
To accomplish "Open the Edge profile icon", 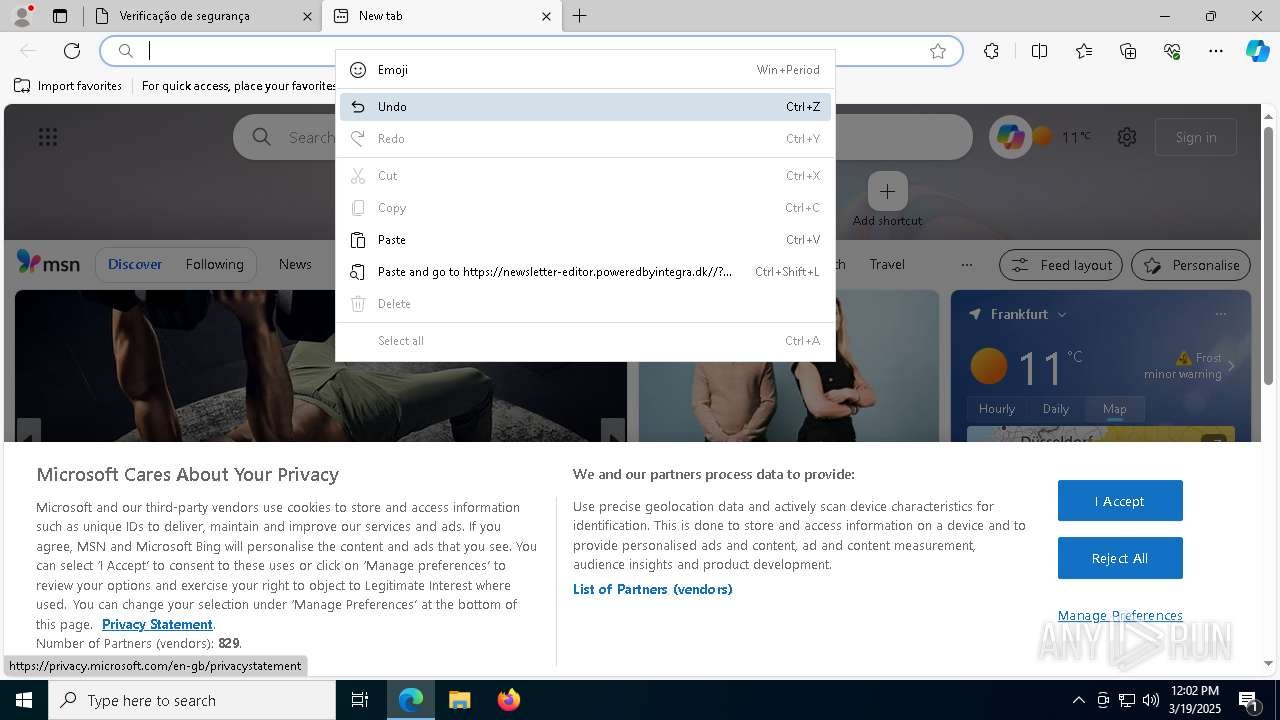I will coord(22,16).
